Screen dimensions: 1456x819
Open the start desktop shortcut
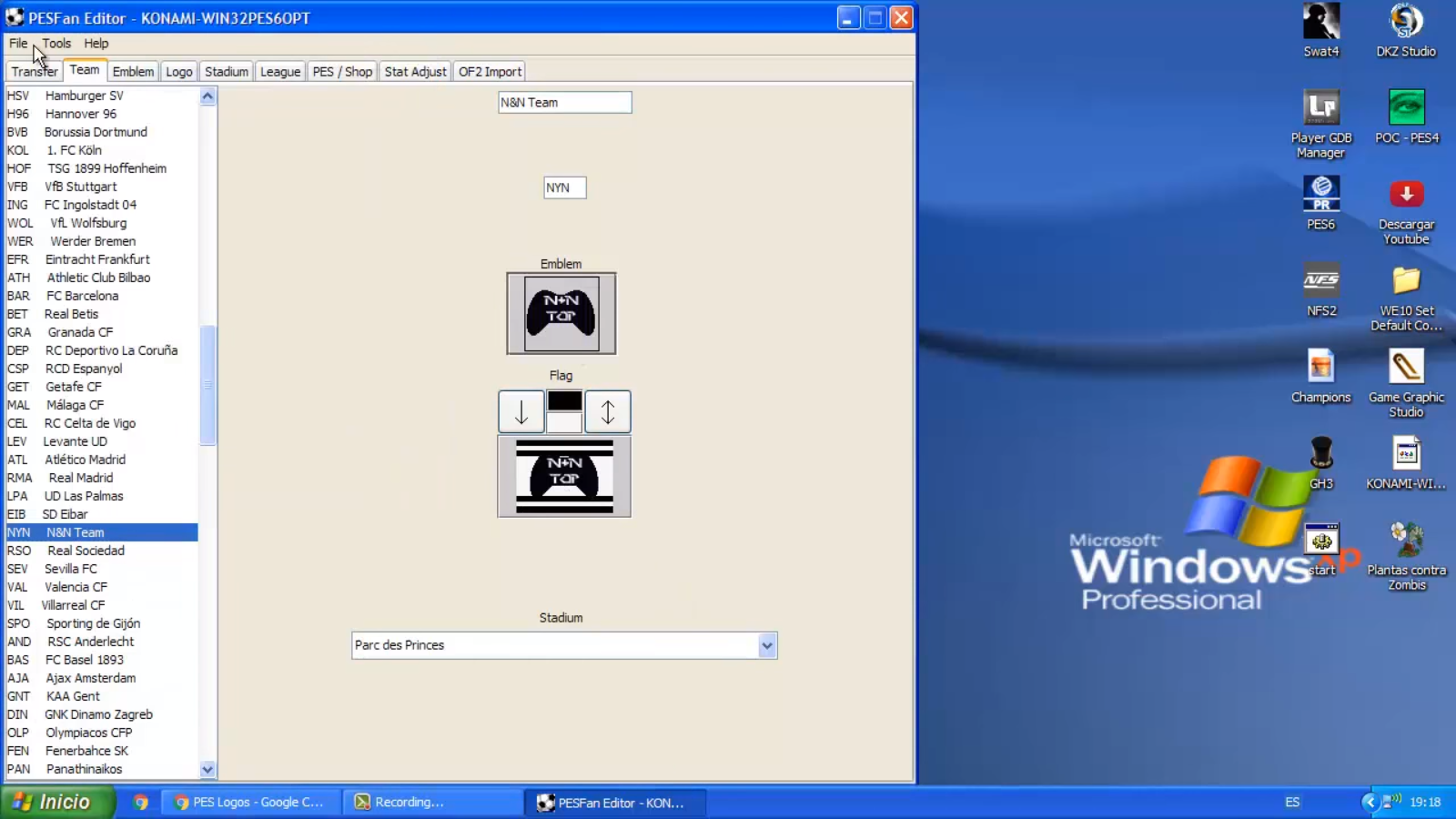click(1321, 550)
